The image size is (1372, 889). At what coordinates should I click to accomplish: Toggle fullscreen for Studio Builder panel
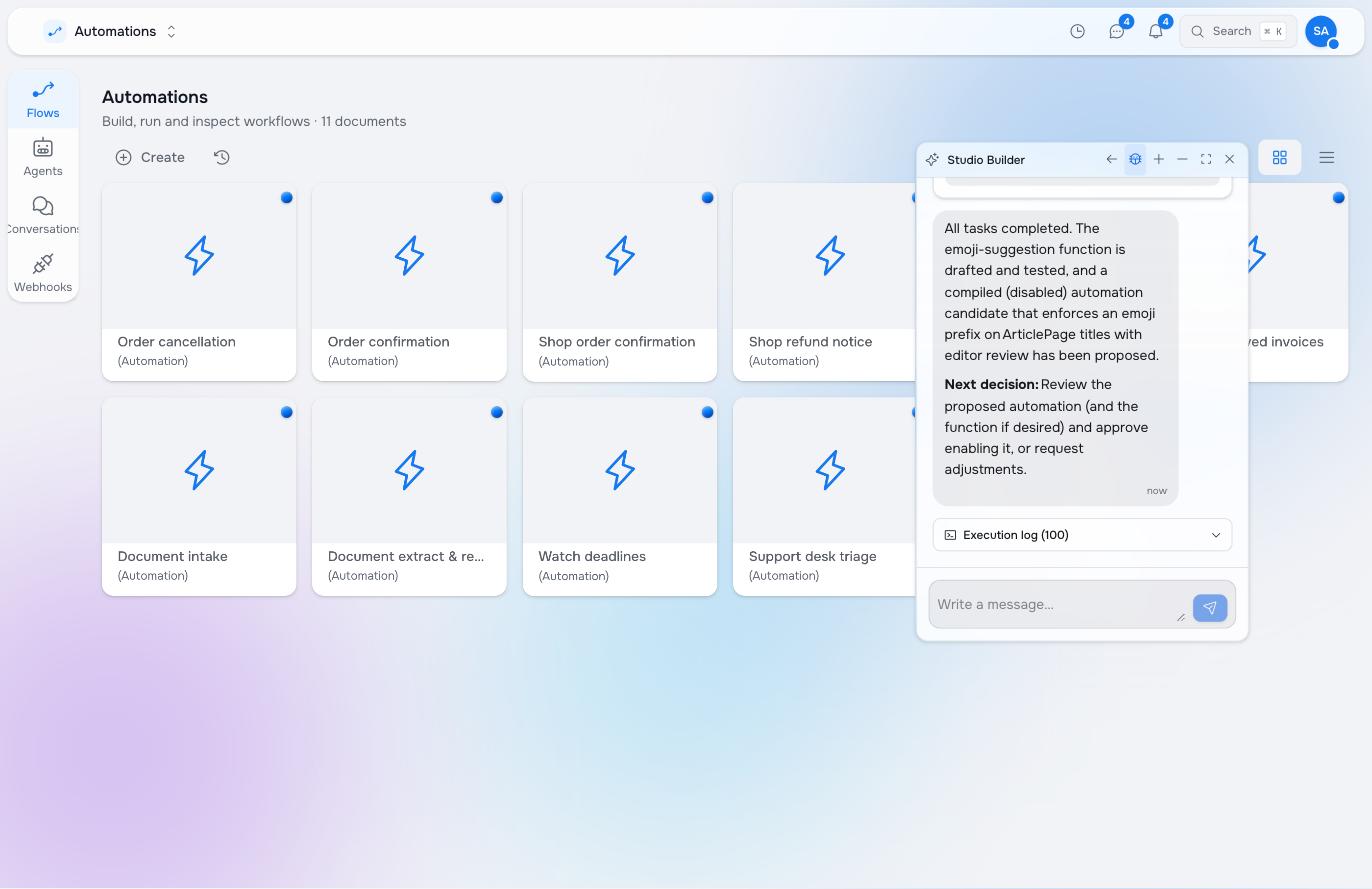pos(1206,159)
